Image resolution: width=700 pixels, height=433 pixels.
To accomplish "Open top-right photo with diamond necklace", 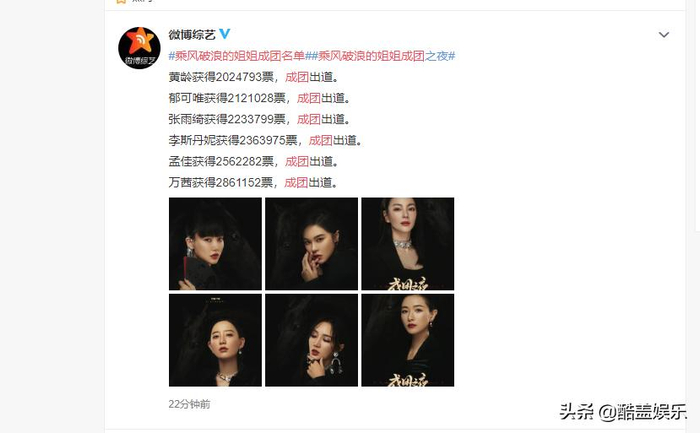I will (408, 244).
